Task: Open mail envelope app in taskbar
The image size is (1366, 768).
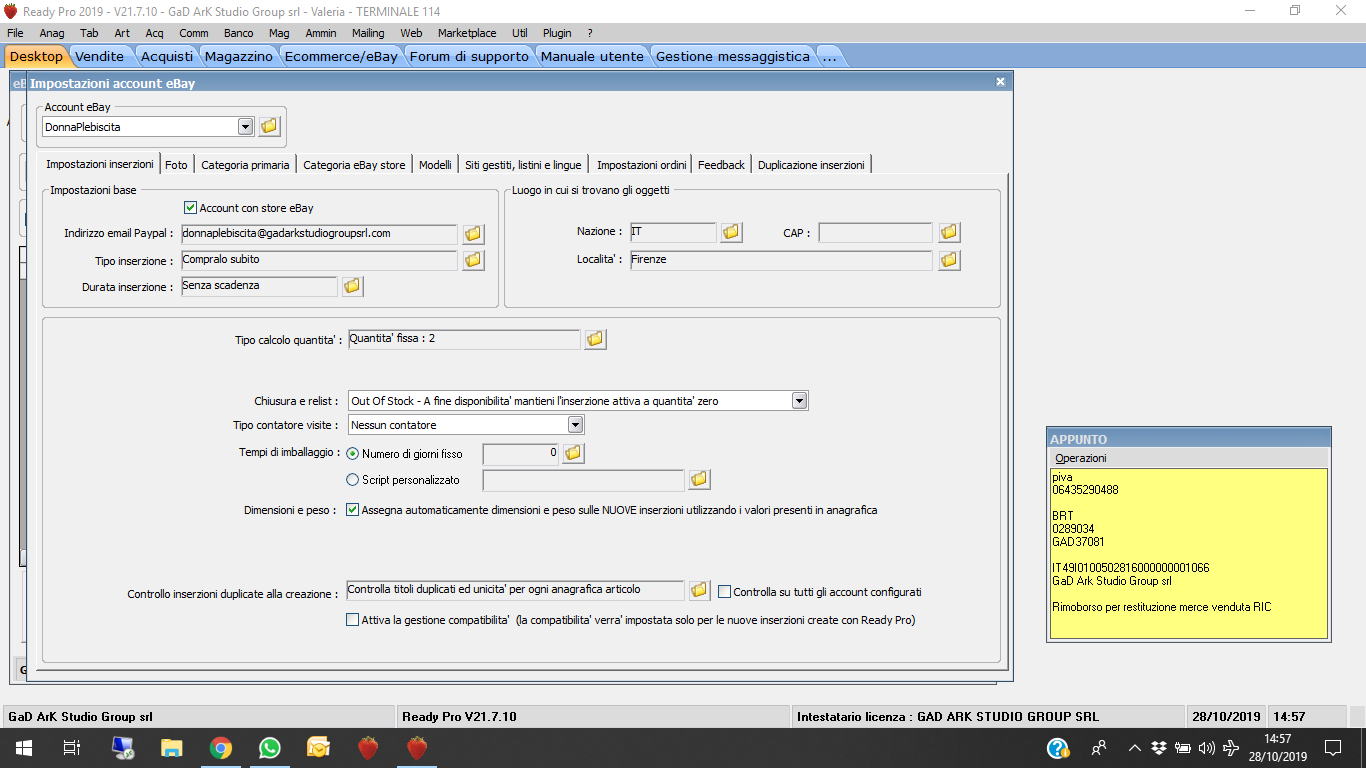Action: click(x=319, y=747)
